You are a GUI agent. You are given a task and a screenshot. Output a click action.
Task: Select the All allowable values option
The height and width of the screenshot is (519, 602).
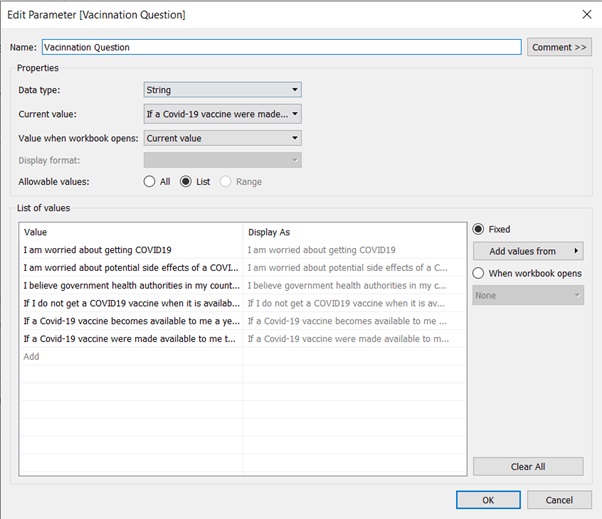(x=151, y=182)
